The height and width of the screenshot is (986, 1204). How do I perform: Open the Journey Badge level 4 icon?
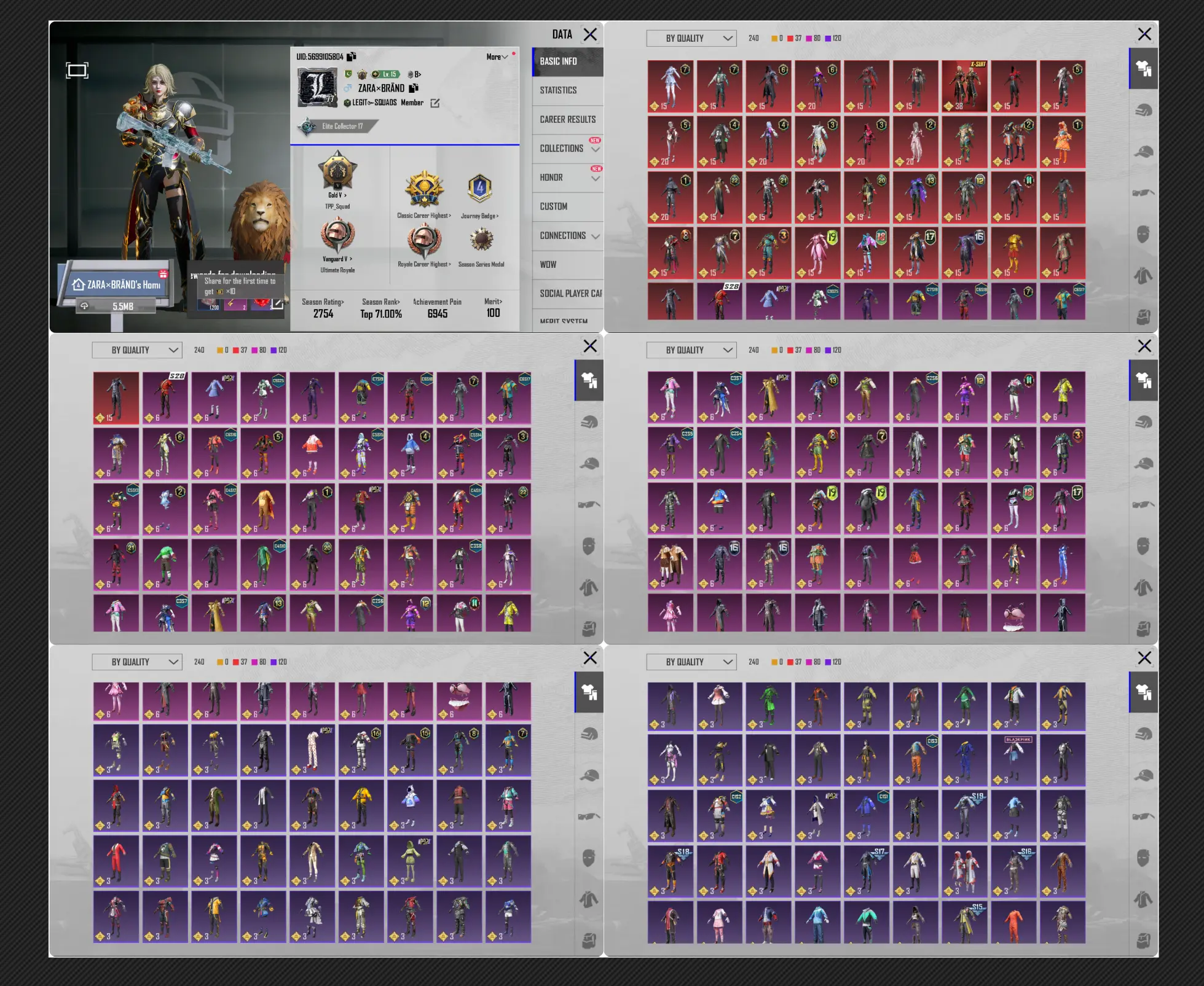tap(479, 189)
